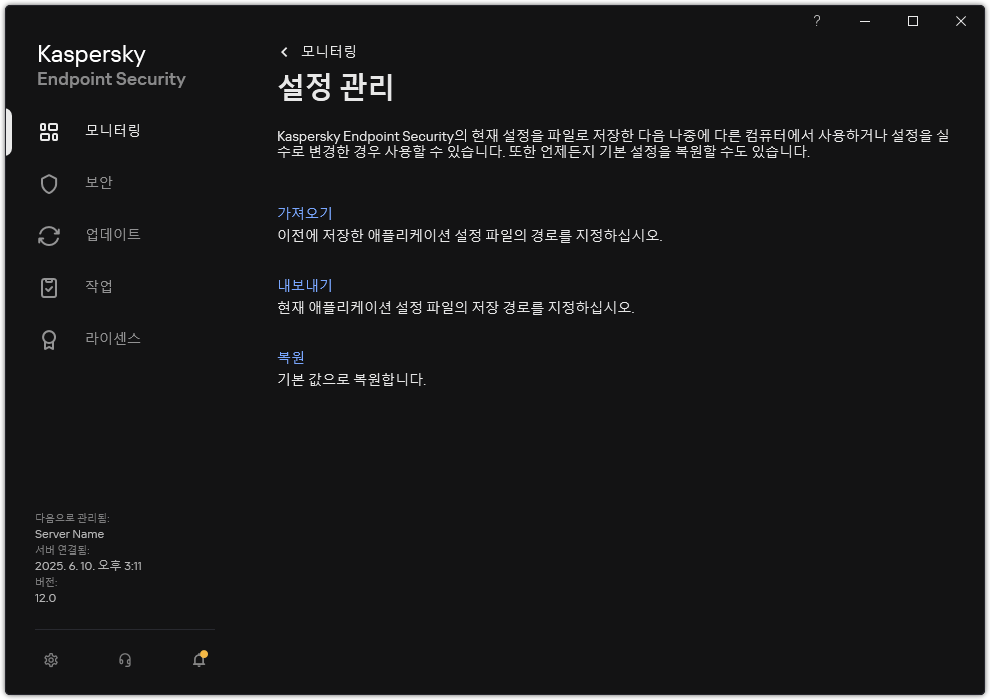This screenshot has height=700, width=990.
Task: Open the 내보내기 export link
Action: pos(303,285)
